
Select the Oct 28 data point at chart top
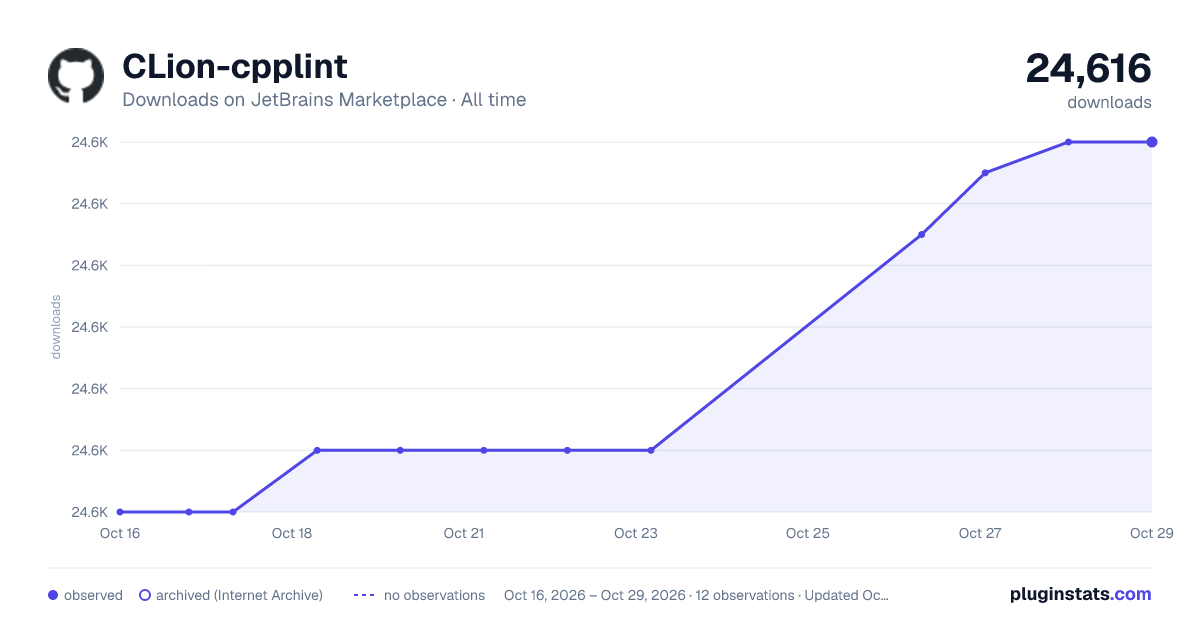coord(1069,142)
